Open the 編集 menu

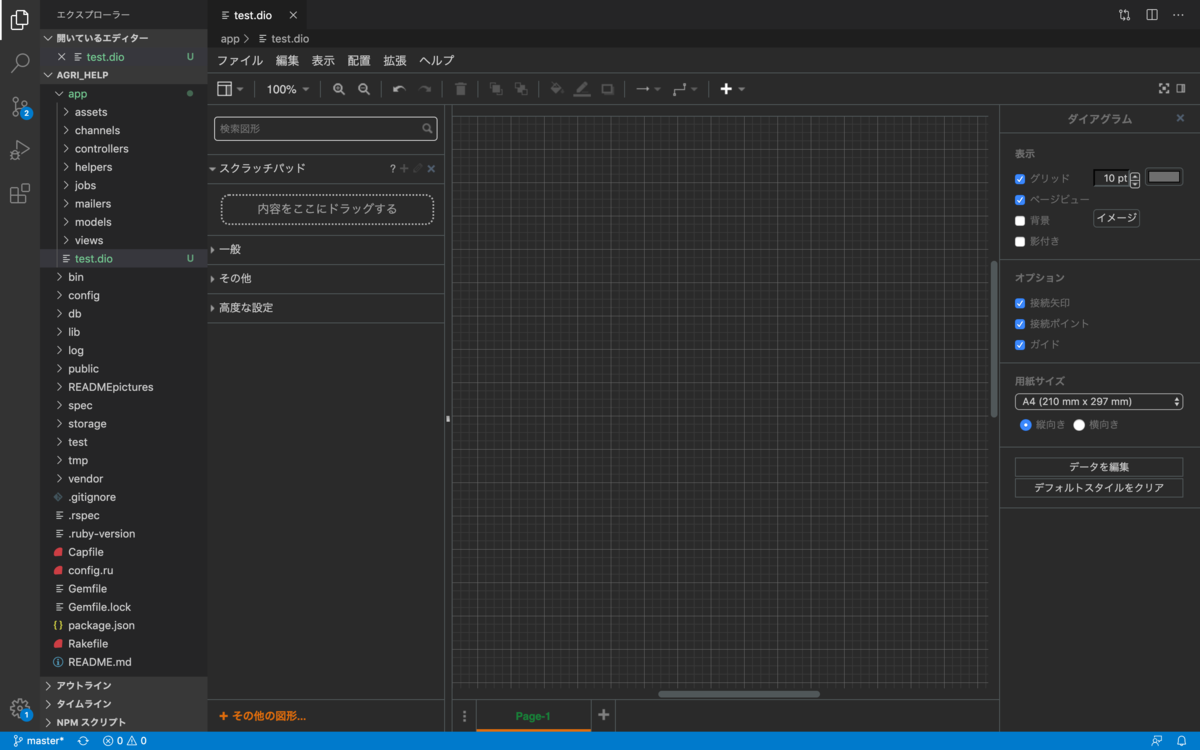click(x=287, y=61)
